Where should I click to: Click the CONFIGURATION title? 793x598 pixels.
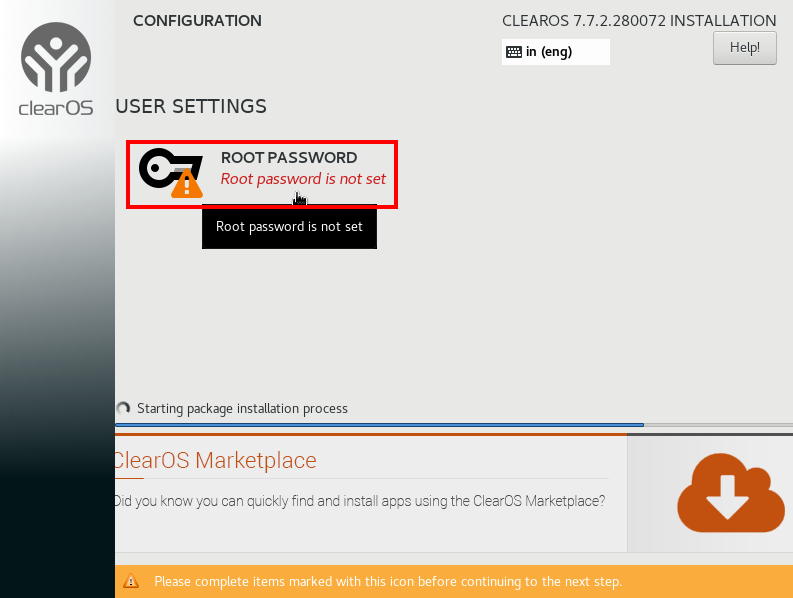tap(197, 21)
